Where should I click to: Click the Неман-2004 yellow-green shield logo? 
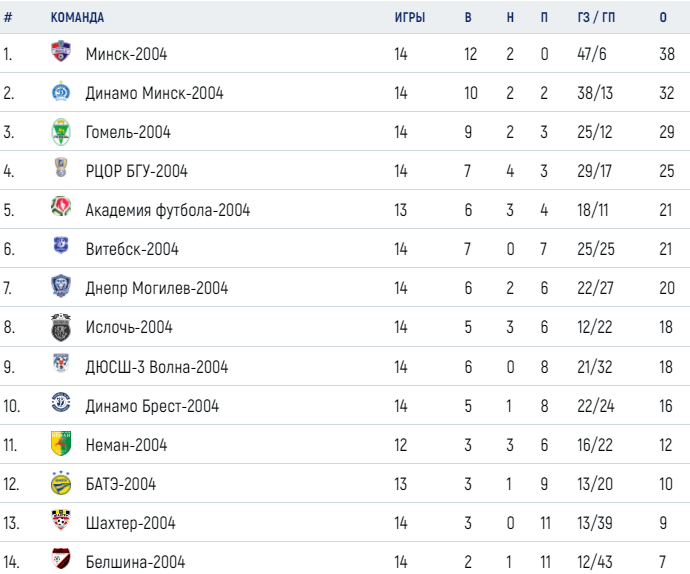[x=61, y=443]
